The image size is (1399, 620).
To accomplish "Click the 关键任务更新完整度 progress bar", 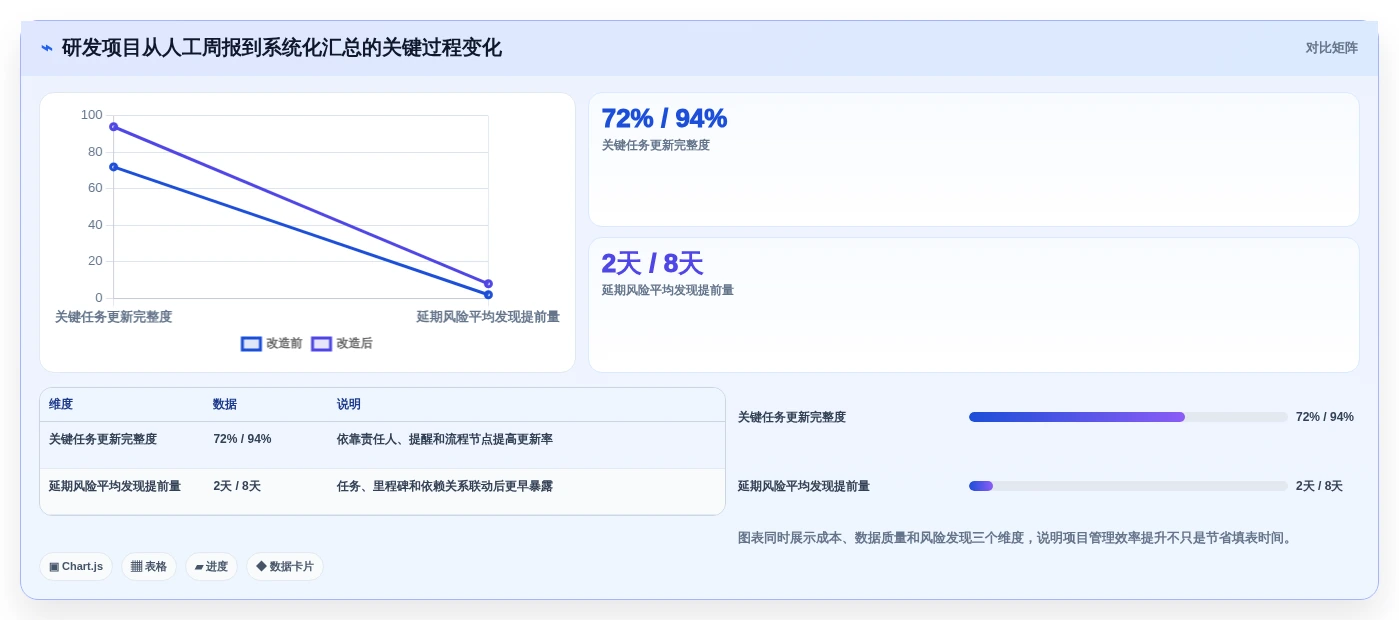I will click(x=1128, y=417).
